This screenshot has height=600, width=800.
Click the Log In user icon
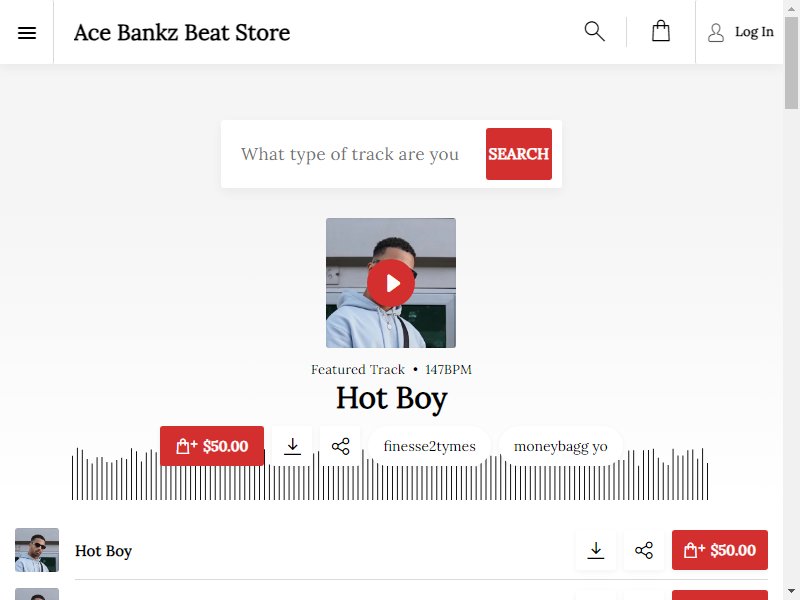click(716, 33)
